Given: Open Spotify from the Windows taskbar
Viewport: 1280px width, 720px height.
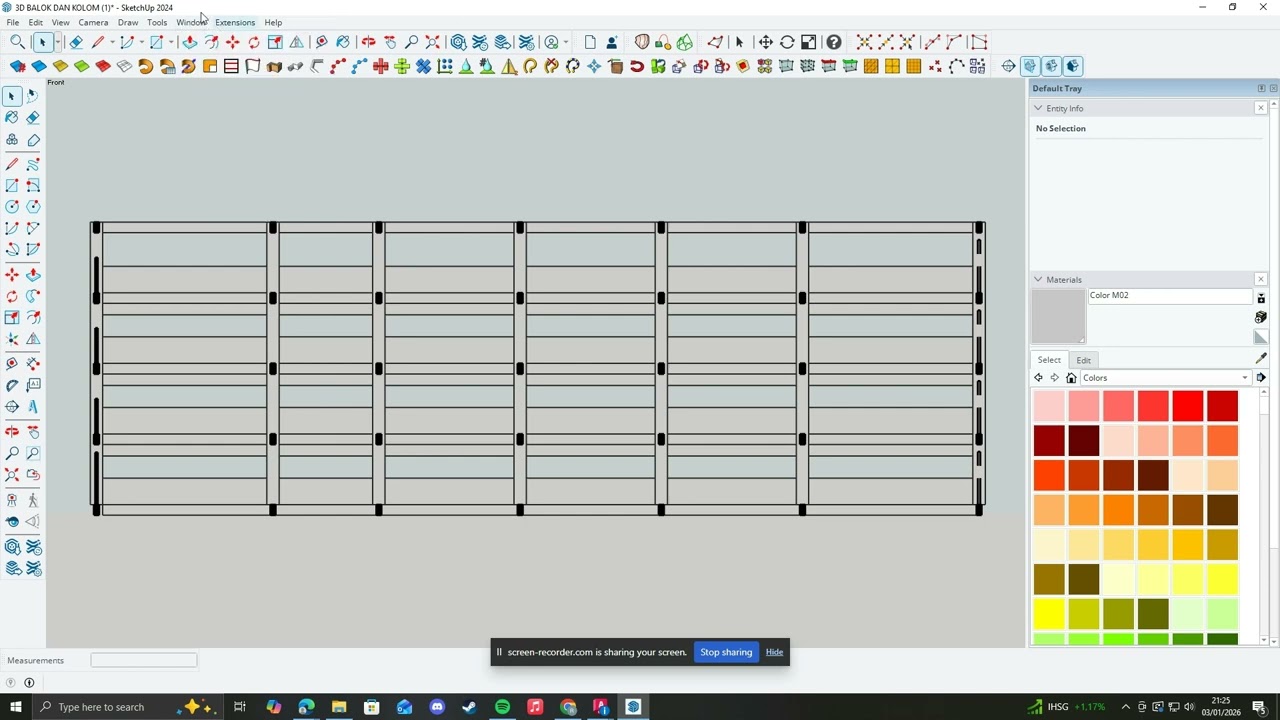Looking at the screenshot, I should (502, 707).
